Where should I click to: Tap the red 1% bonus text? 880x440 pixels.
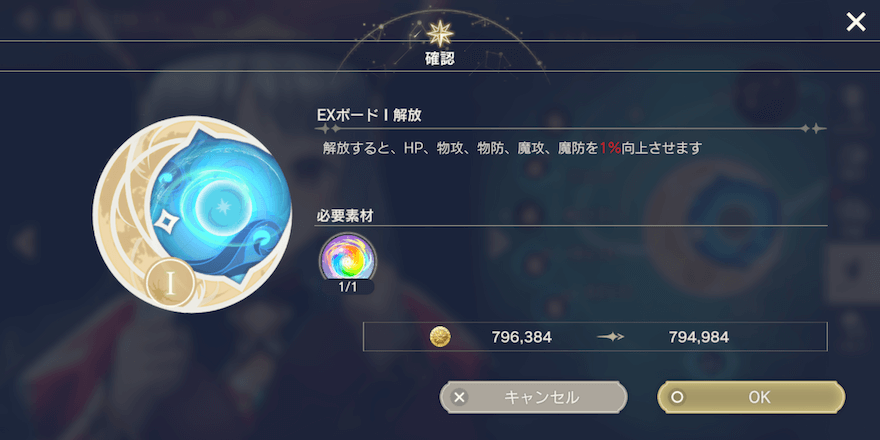pos(610,149)
